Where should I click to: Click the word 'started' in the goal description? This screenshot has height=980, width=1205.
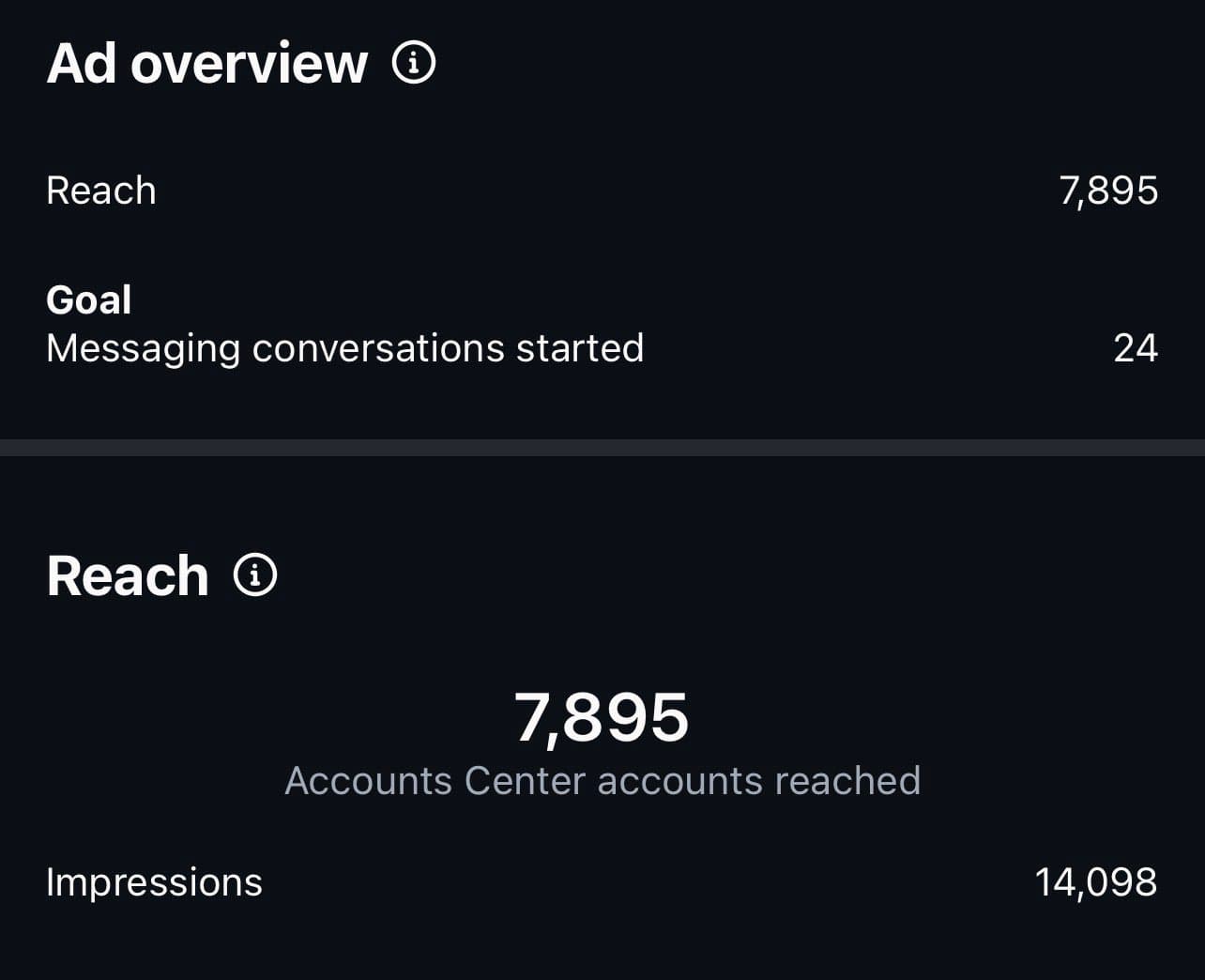[580, 348]
